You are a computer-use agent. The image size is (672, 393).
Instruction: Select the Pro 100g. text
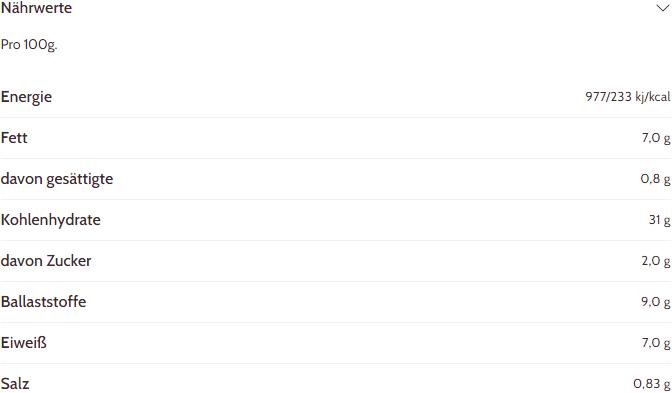pos(29,45)
